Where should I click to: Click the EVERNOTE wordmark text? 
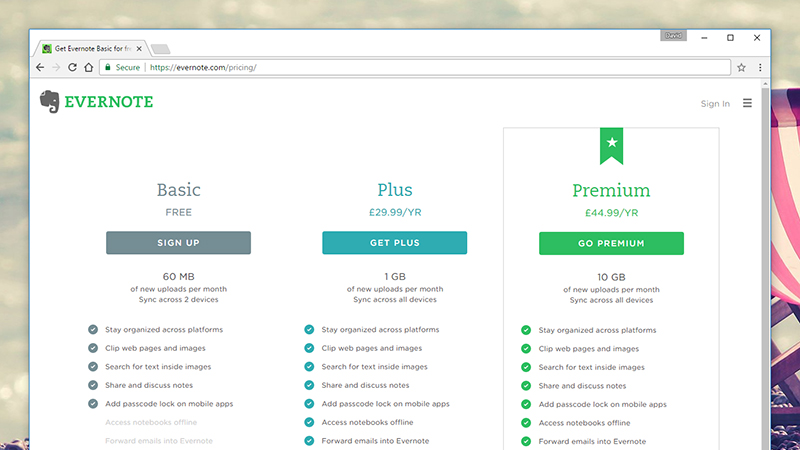coord(109,102)
